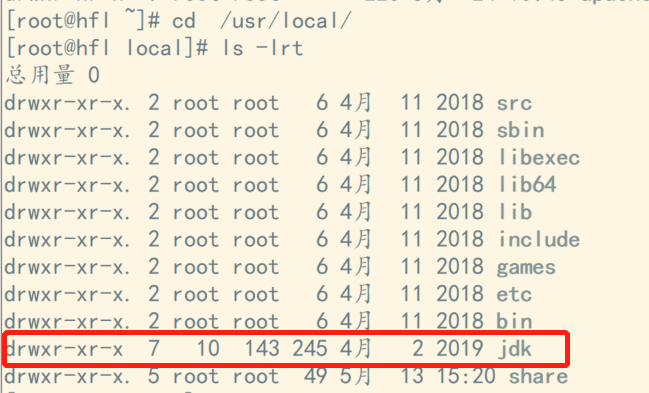Click the '2019' year in jdk row
The height and width of the screenshot is (393, 649).
point(460,349)
